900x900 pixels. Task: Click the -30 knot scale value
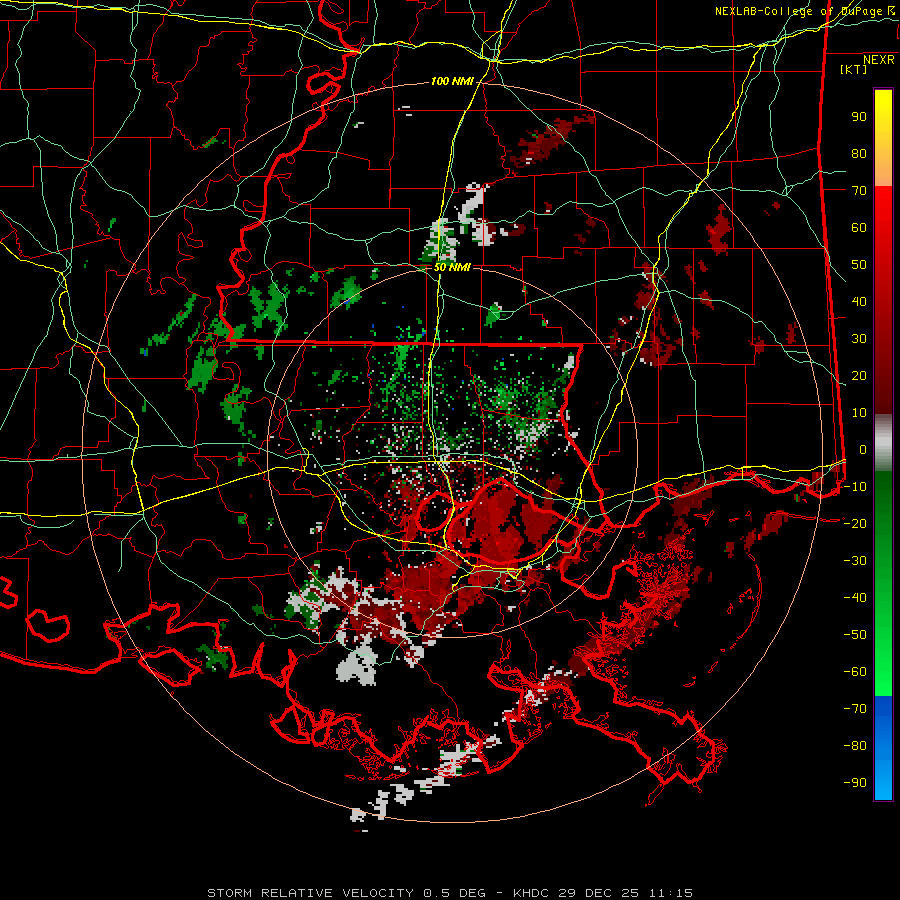point(855,561)
